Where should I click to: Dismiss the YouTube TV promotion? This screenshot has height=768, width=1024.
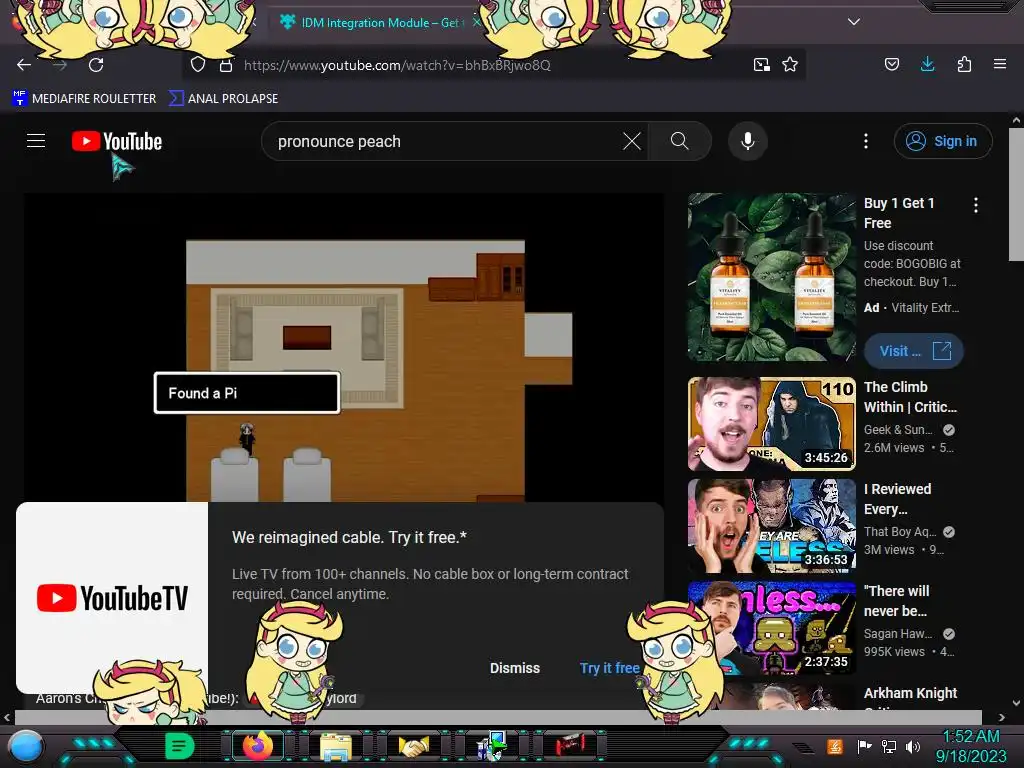point(515,668)
